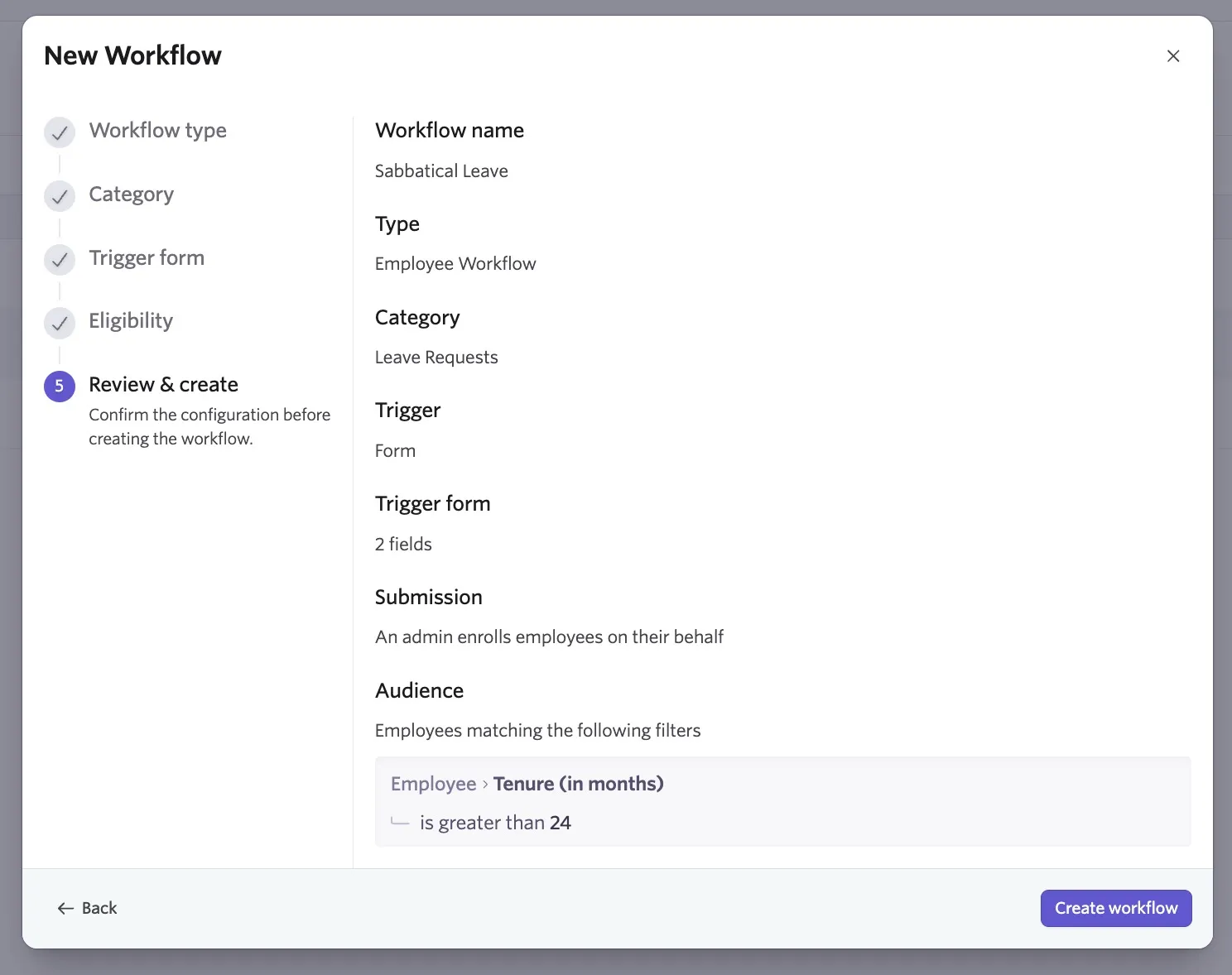Image resolution: width=1232 pixels, height=975 pixels.
Task: Click the Employee breadcrumb in filter
Action: click(x=433, y=784)
